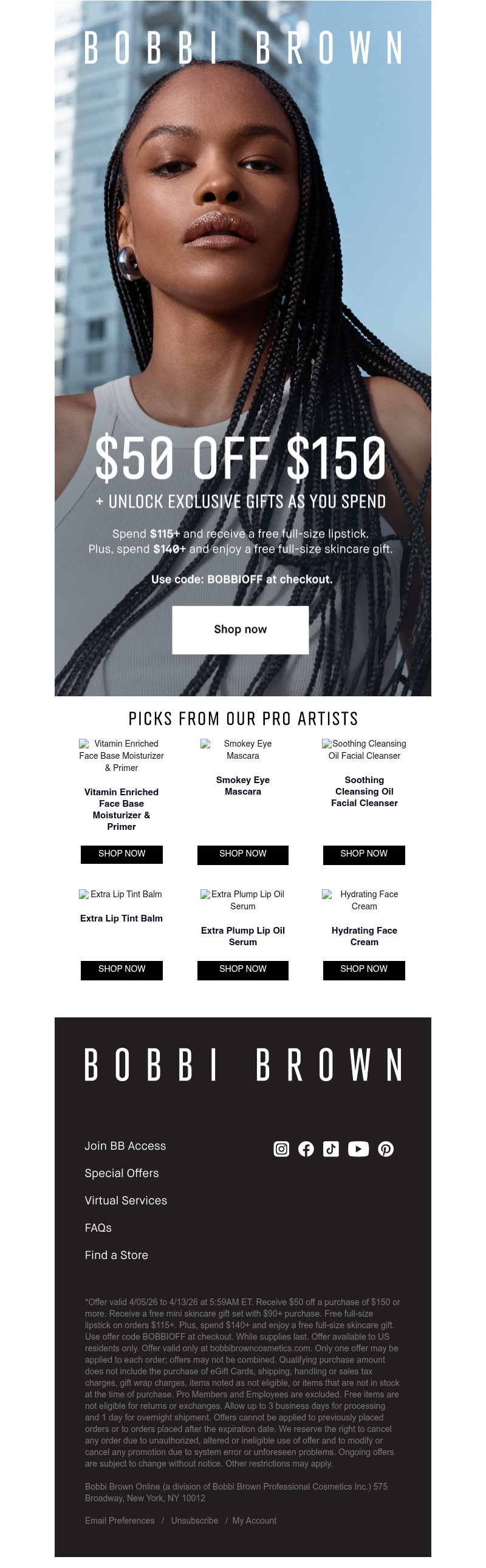Select SHOP NOW under Extra Plump Lip Oil Serum
Image resolution: width=486 pixels, height=1568 pixels.
[x=242, y=969]
